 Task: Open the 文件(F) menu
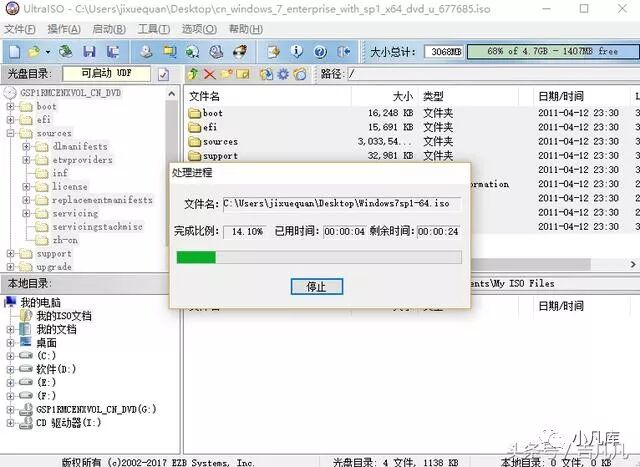(x=20, y=29)
